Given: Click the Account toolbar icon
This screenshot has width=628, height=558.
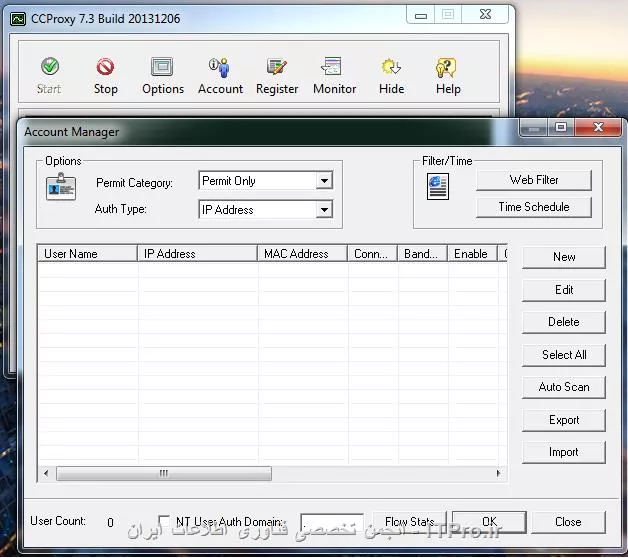Looking at the screenshot, I should click(x=219, y=66).
